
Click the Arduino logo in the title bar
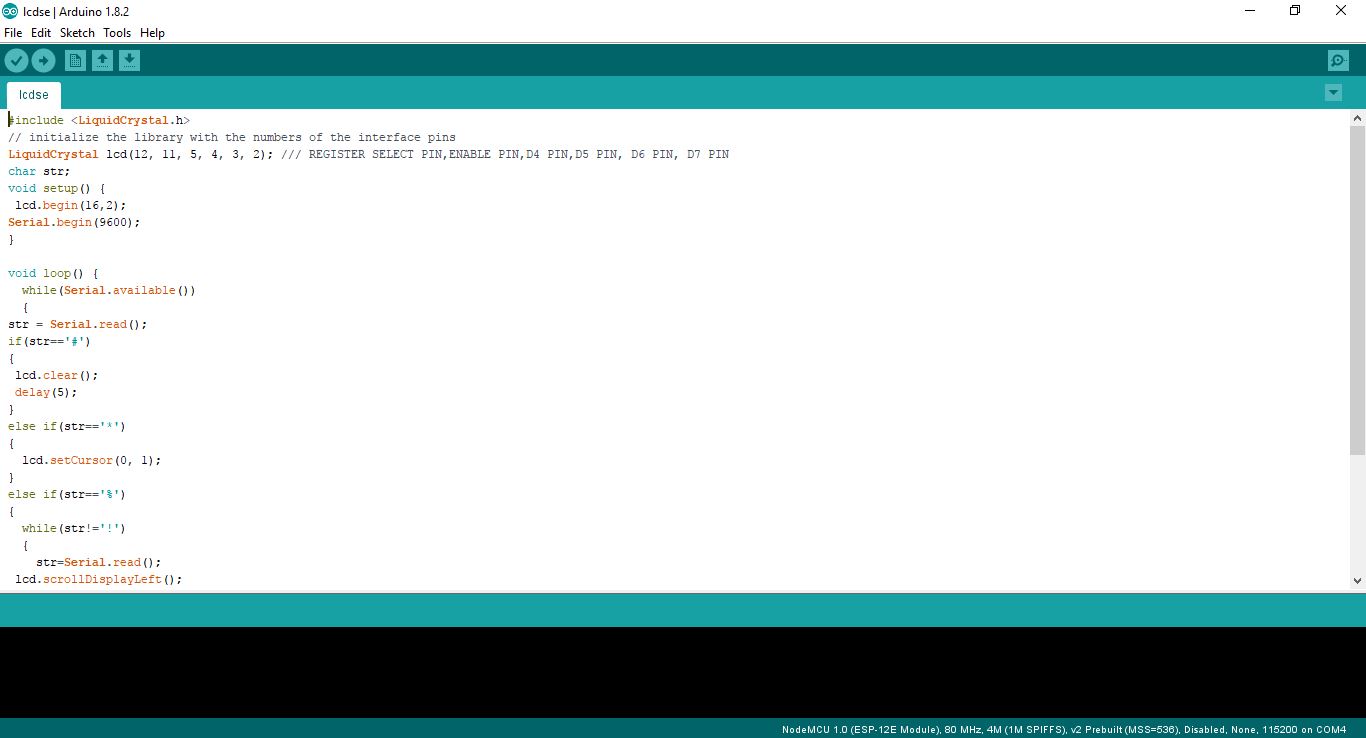10,11
